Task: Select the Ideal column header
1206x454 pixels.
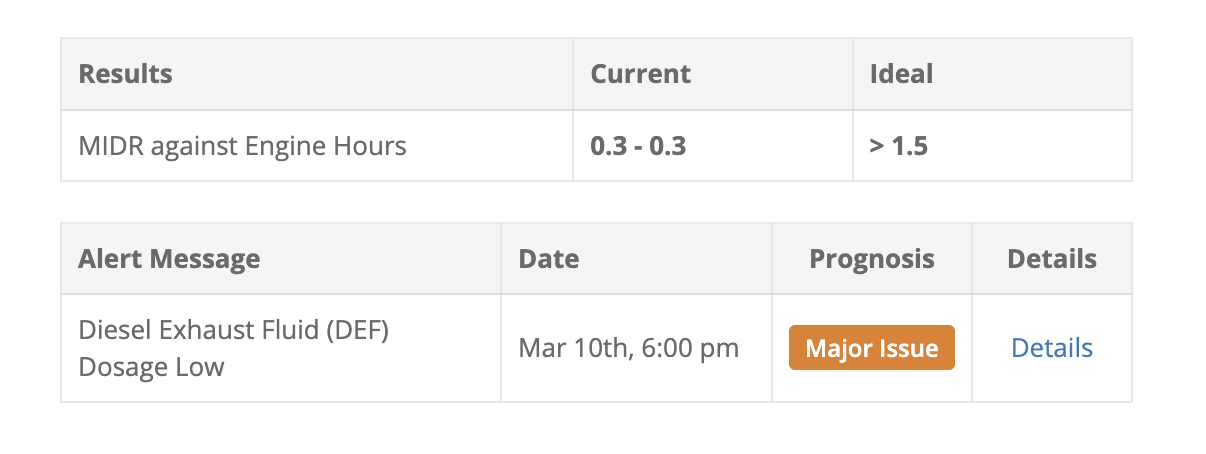Action: point(901,74)
